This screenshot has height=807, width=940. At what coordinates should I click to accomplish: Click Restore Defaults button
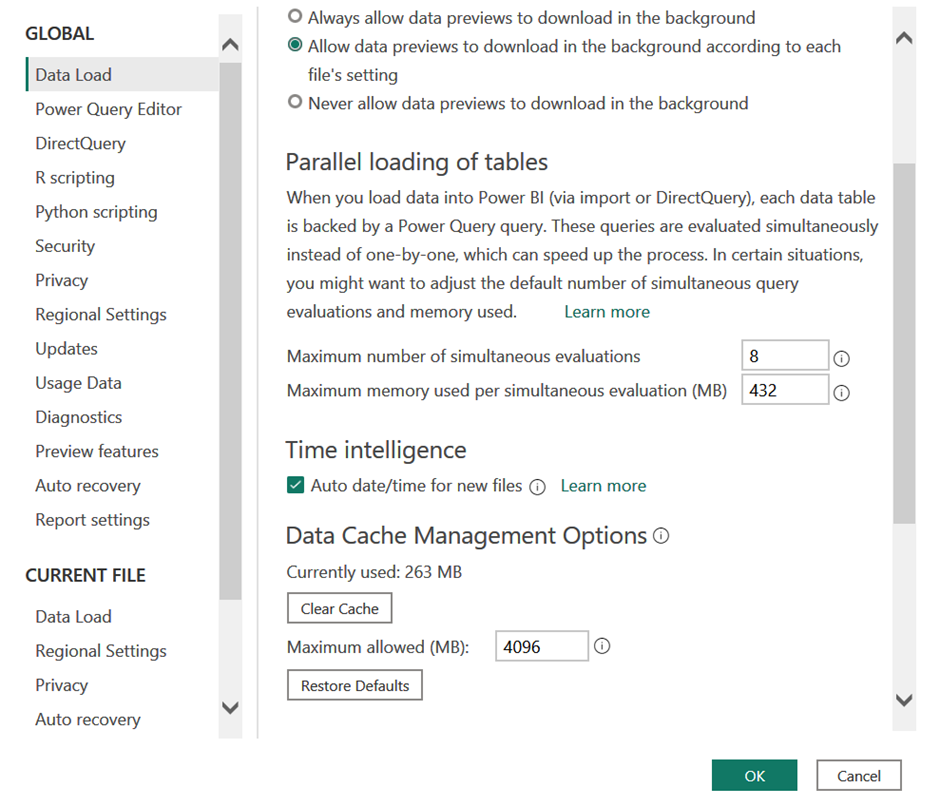(x=354, y=685)
